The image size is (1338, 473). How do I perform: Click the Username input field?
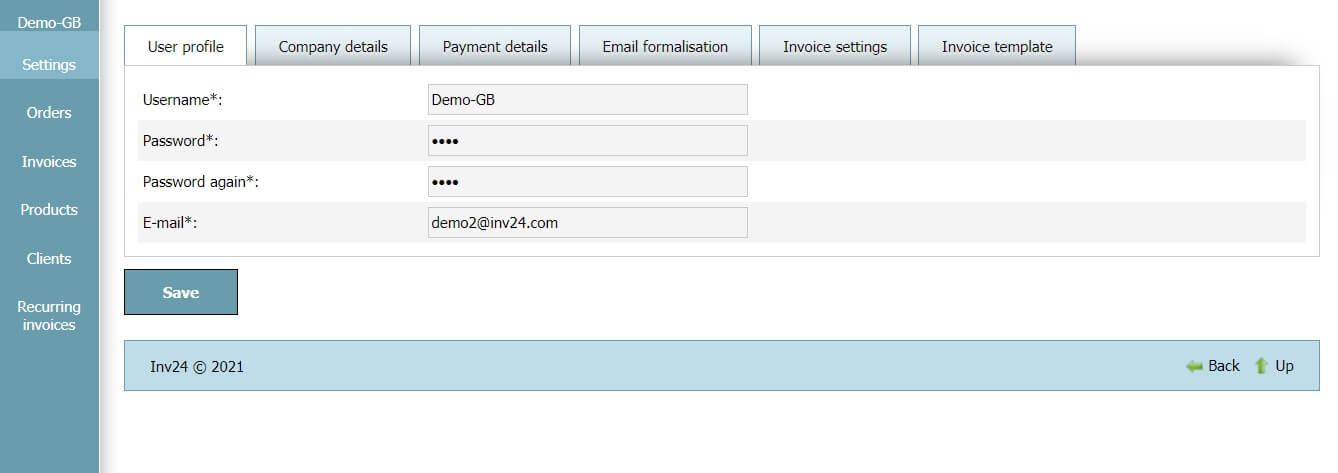pos(588,100)
